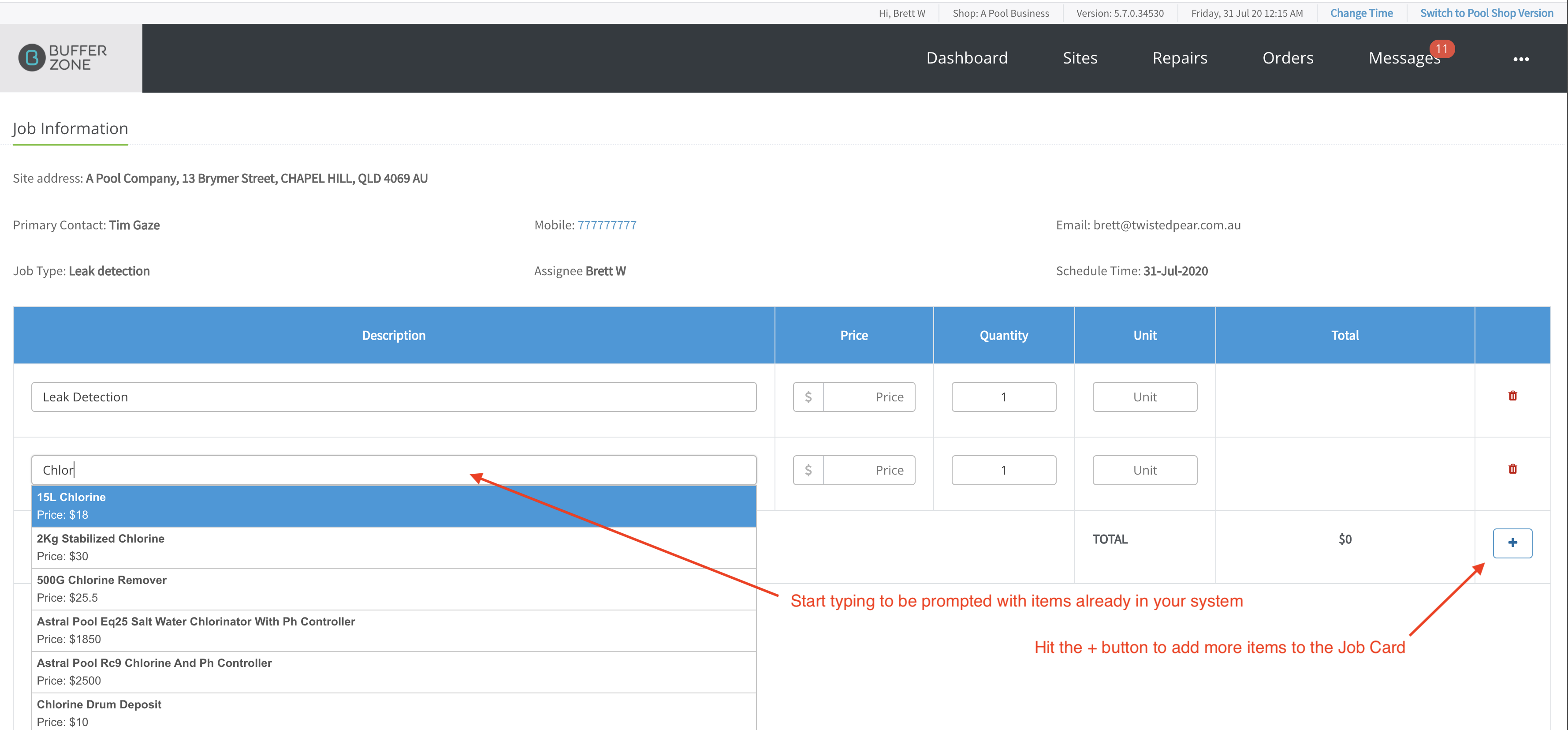Choose 2Kg Stabilized Chlorine suggestion
The height and width of the screenshot is (730, 1568).
394,547
